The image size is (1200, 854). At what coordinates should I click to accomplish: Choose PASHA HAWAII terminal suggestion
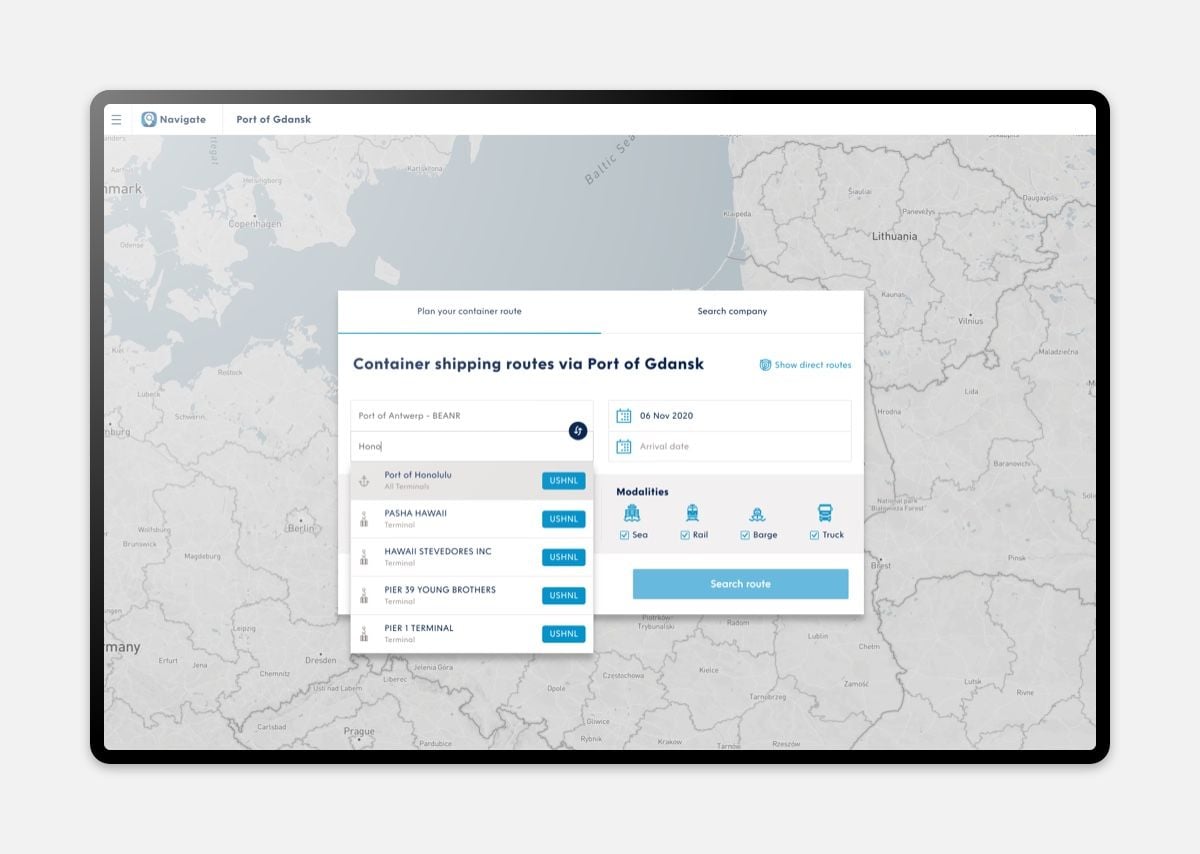coord(472,519)
